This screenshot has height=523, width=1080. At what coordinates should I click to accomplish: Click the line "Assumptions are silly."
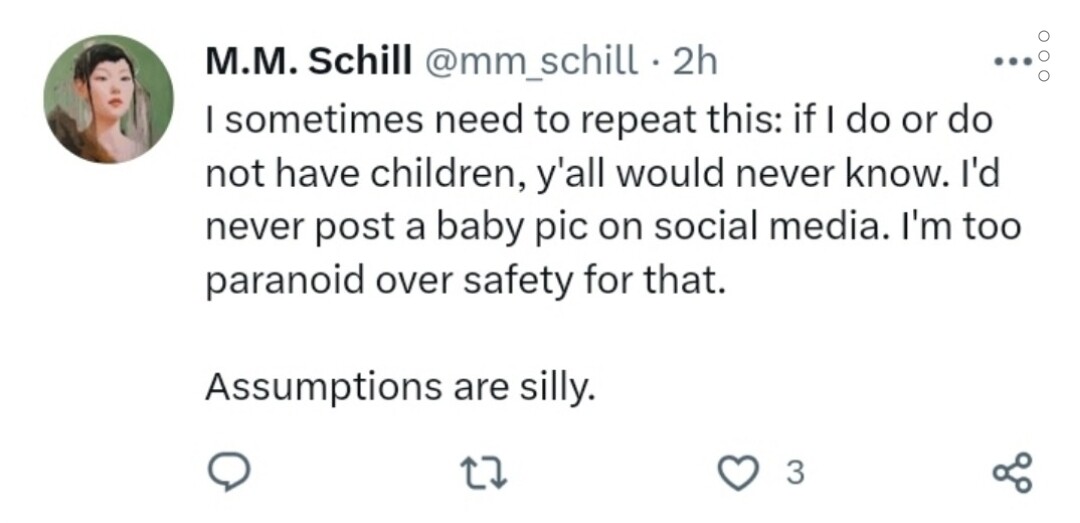point(400,386)
